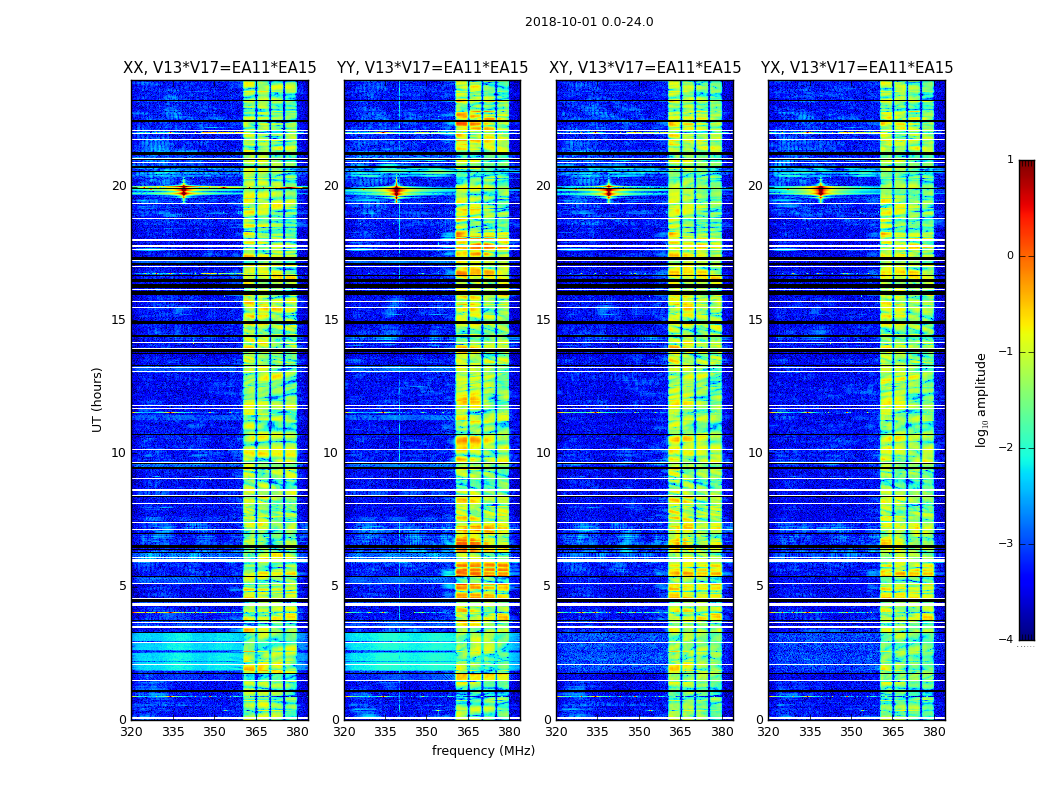Click the red peak in the YX panel
This screenshot has height=800, width=1050.
click(821, 191)
